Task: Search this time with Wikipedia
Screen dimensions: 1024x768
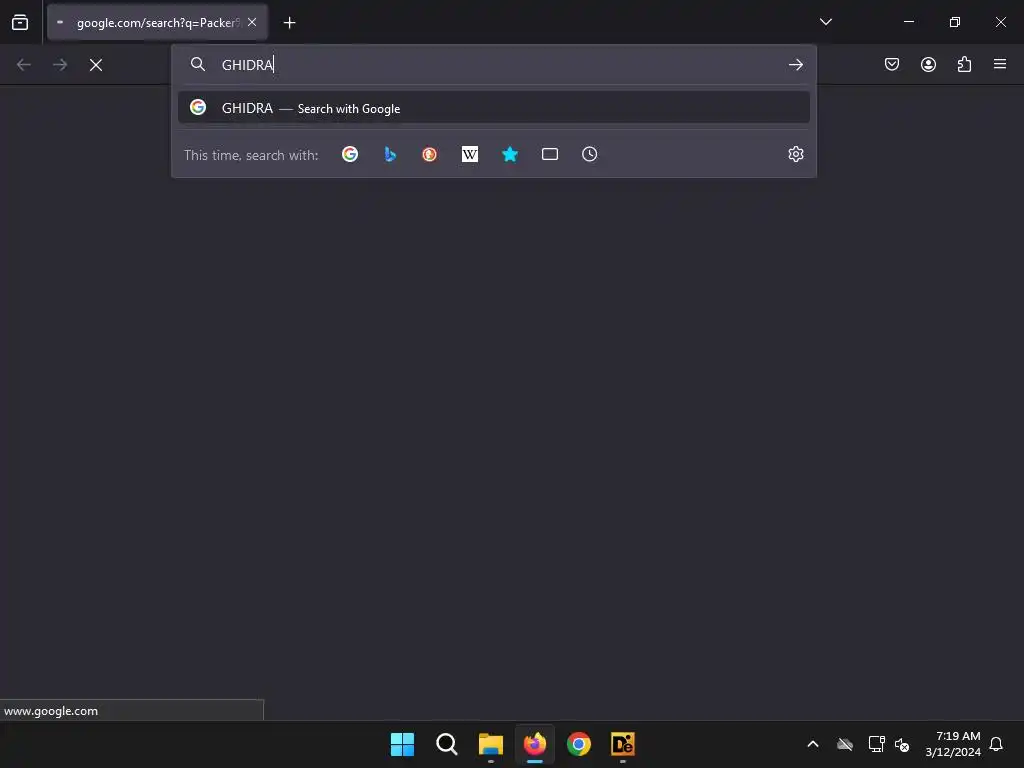Action: coord(470,154)
